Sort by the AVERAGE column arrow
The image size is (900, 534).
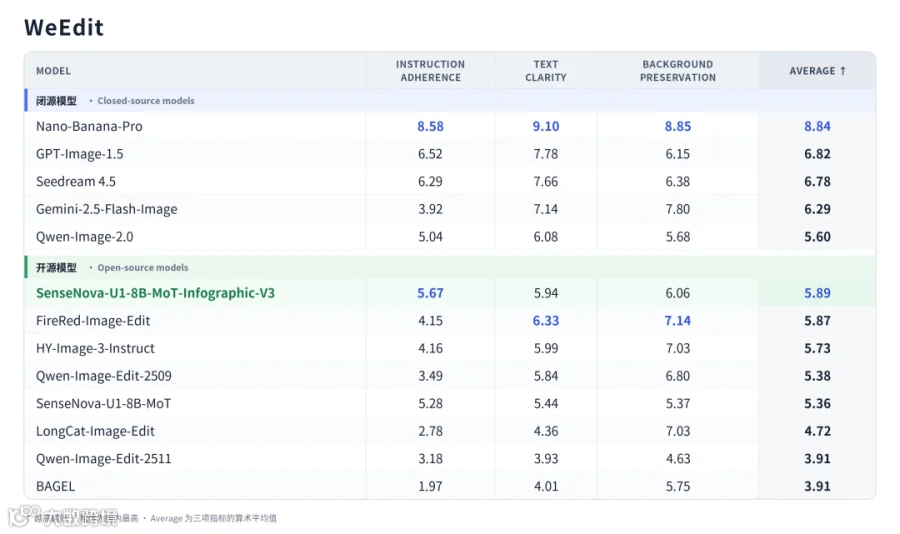point(843,71)
